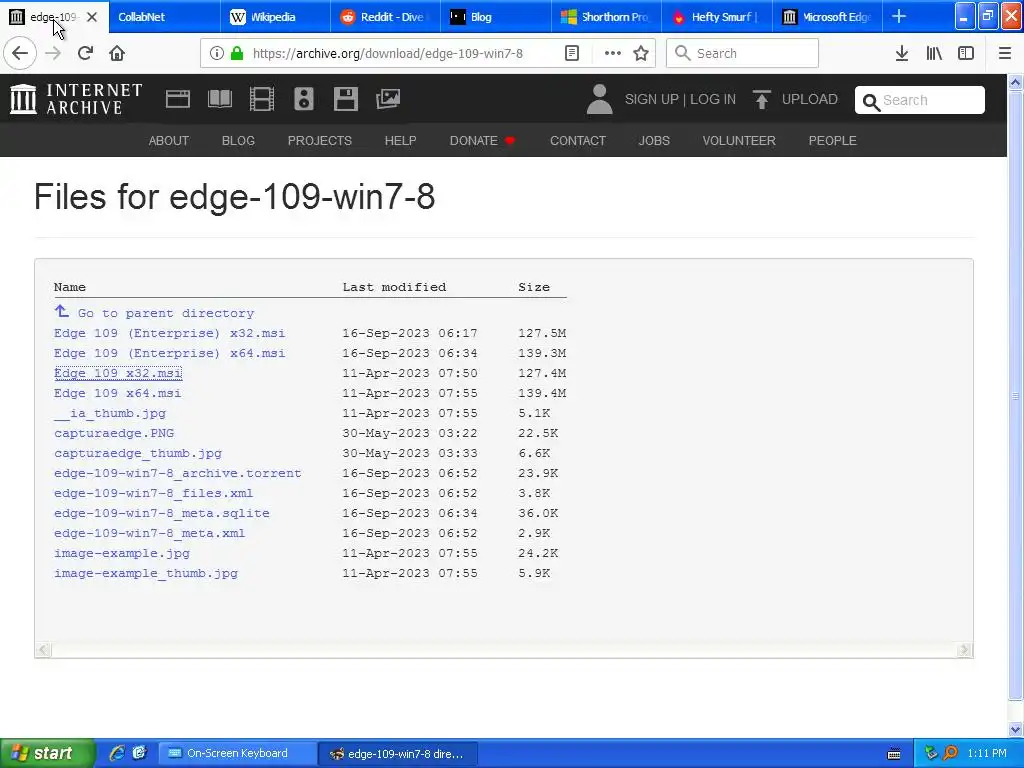The height and width of the screenshot is (768, 1024).
Task: Open the CONTACT menu item
Action: [578, 140]
